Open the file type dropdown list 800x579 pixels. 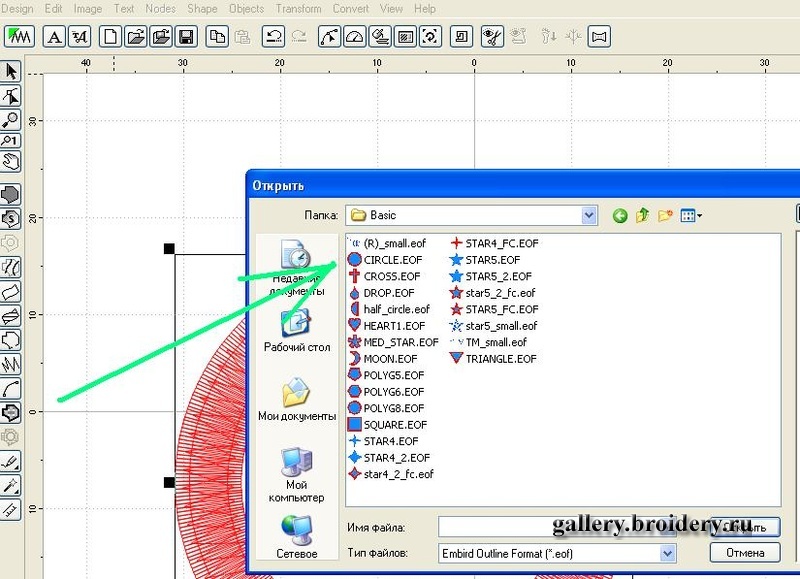667,552
